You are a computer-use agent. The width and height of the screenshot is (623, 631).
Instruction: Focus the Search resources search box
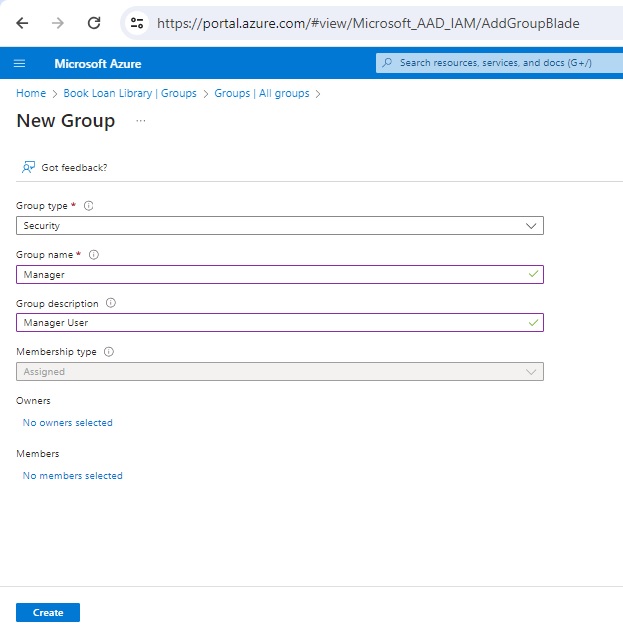[499, 63]
